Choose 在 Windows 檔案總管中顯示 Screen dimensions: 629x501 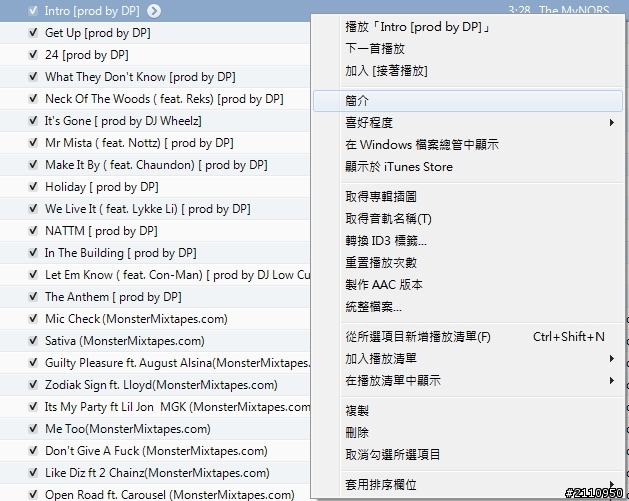(468, 145)
